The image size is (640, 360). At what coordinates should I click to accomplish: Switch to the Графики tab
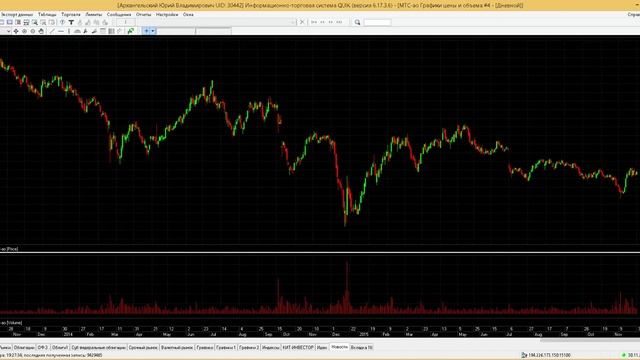[x=204, y=347]
